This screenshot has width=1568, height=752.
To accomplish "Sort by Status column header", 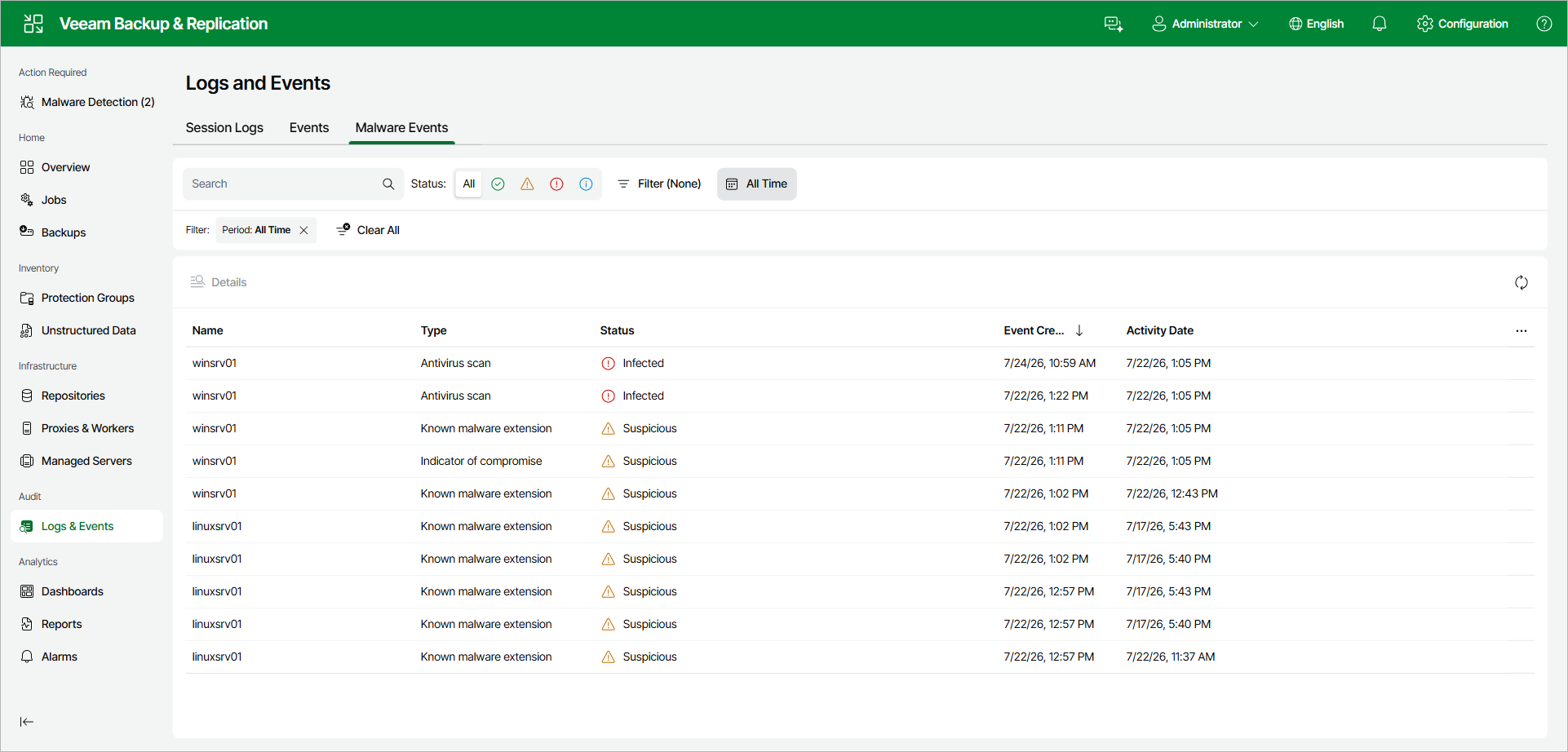I will 618,330.
